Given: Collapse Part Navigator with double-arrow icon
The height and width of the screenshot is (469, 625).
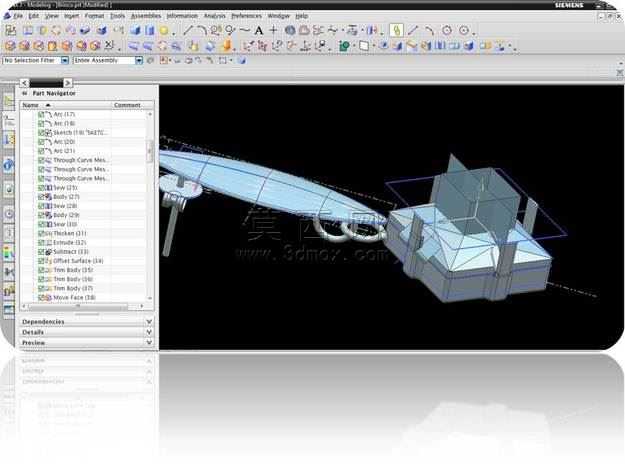Looking at the screenshot, I should 24,93.
